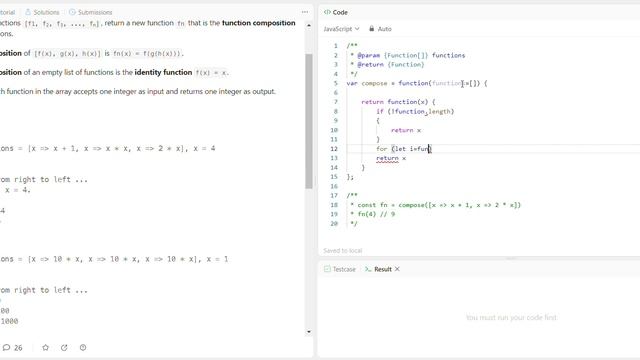Click the down arrow of description scrollbar
The width and height of the screenshot is (640, 360).
click(x=309, y=332)
